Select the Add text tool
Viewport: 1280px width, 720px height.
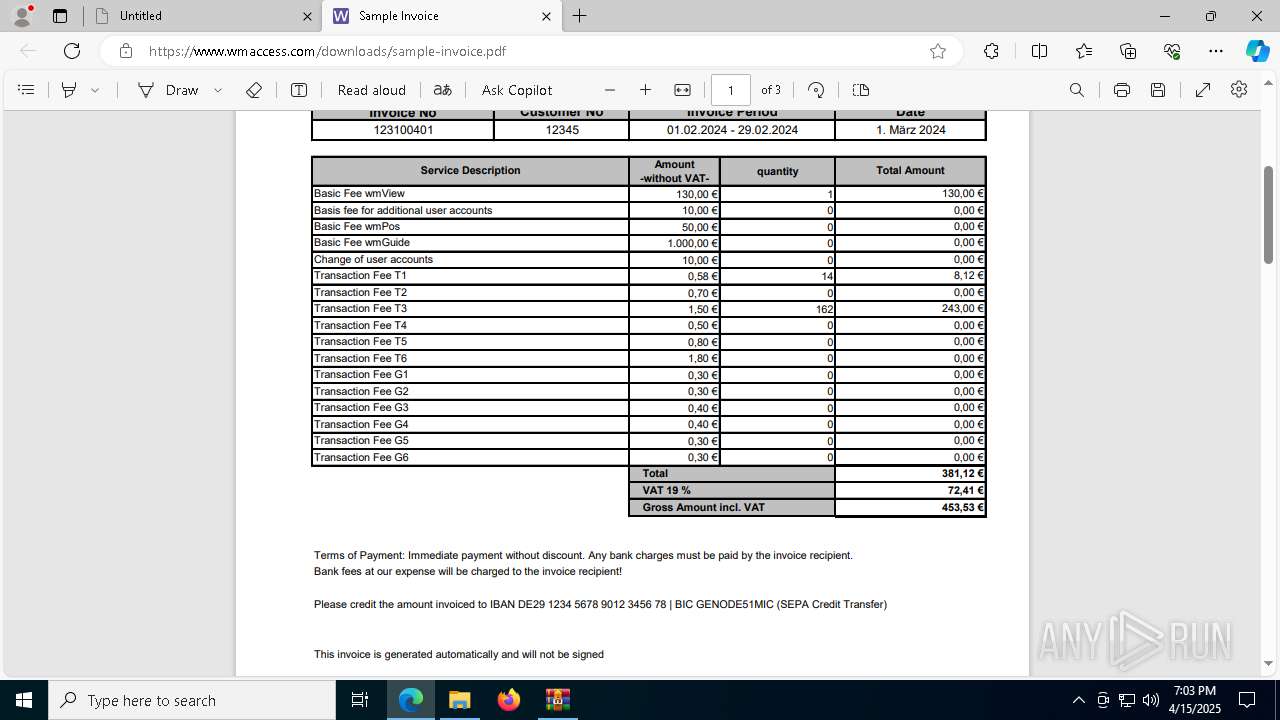[299, 90]
